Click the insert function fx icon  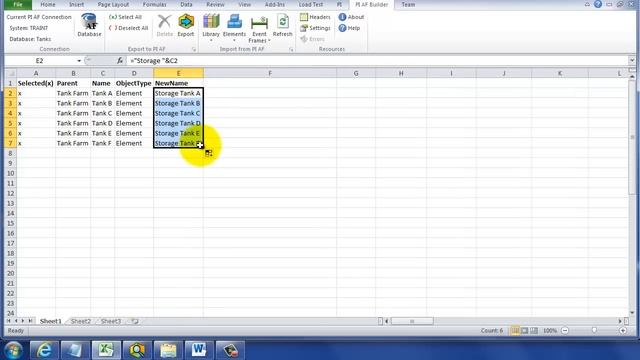(120, 60)
